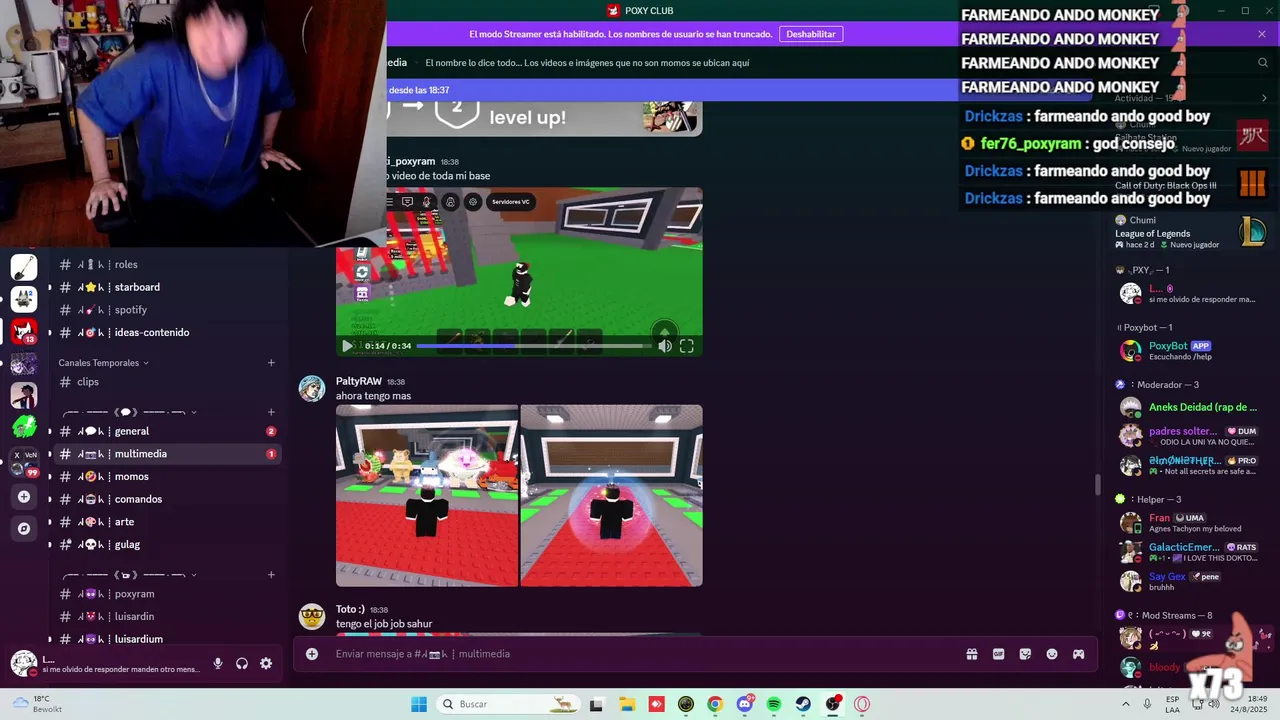Open the luisardin channel

coord(165,617)
